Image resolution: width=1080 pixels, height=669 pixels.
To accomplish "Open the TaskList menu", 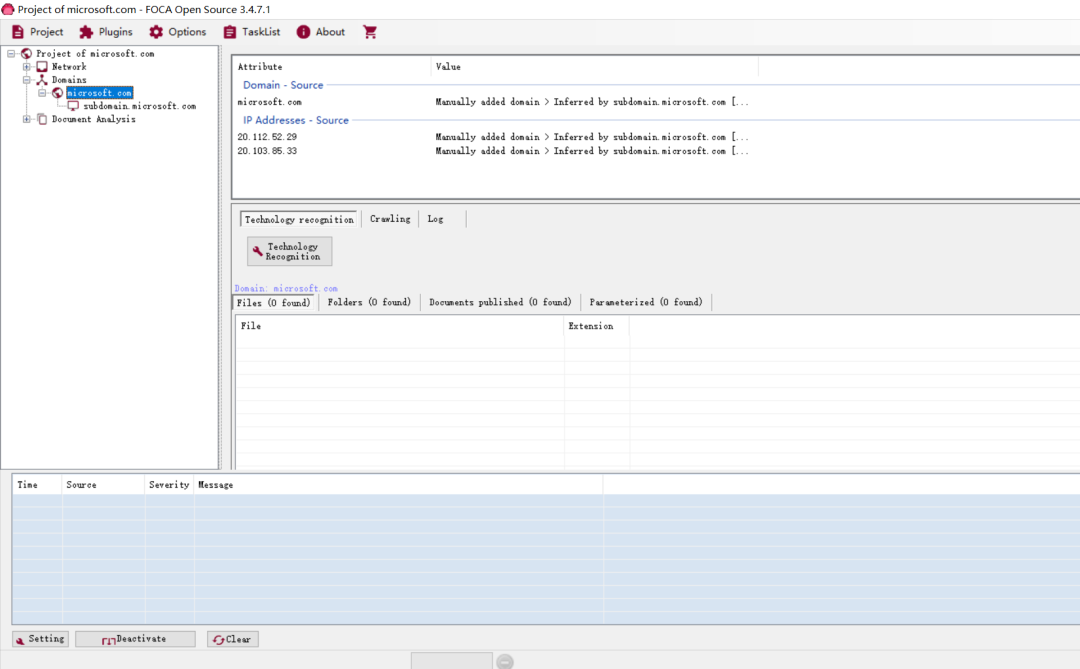I will [x=251, y=32].
